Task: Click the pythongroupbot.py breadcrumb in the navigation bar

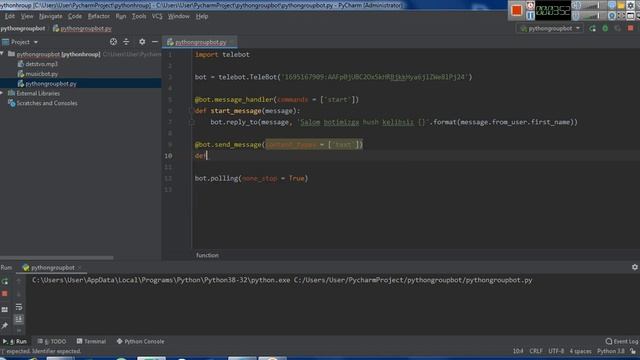Action: [82, 29]
